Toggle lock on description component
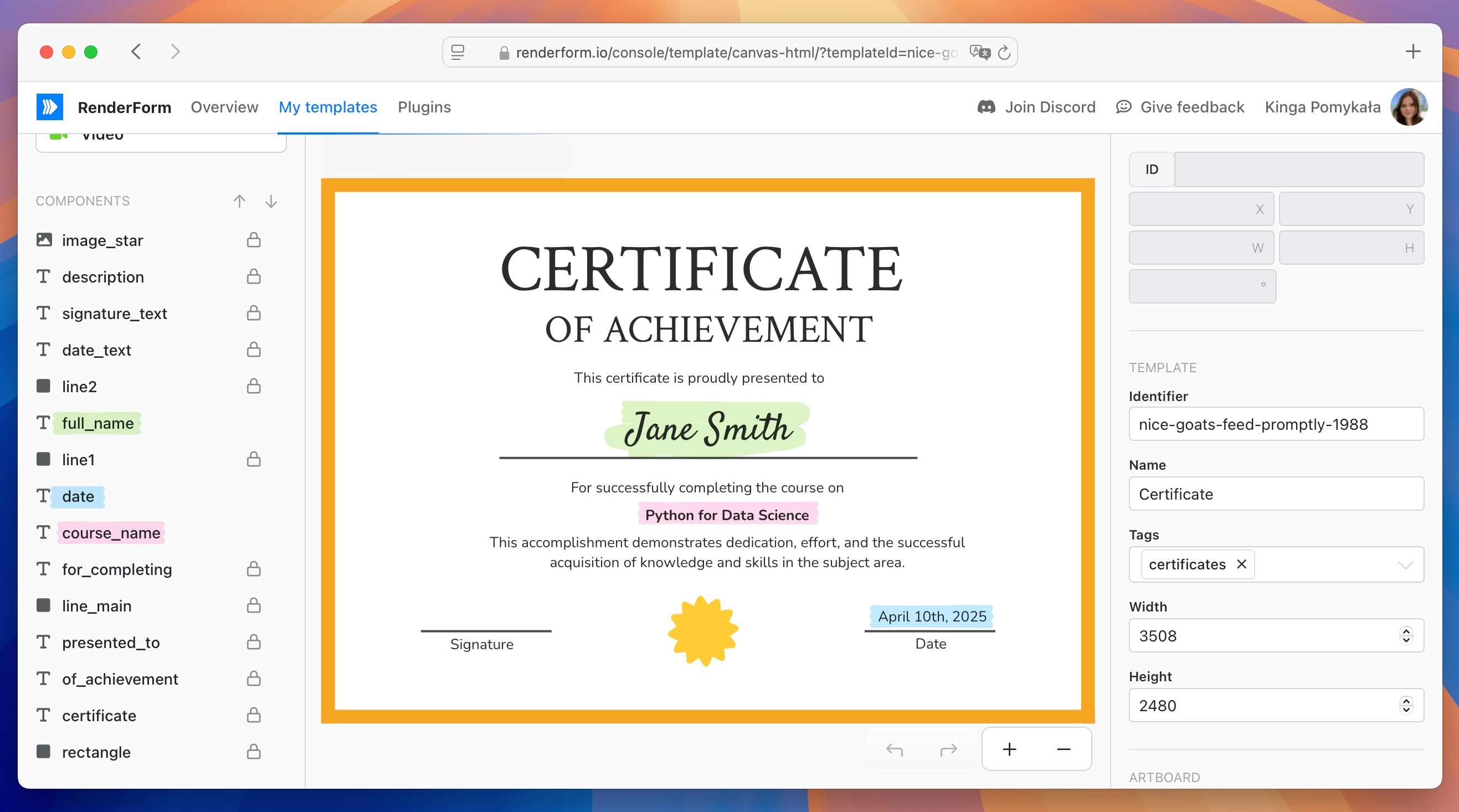This screenshot has width=1459, height=812. (254, 276)
